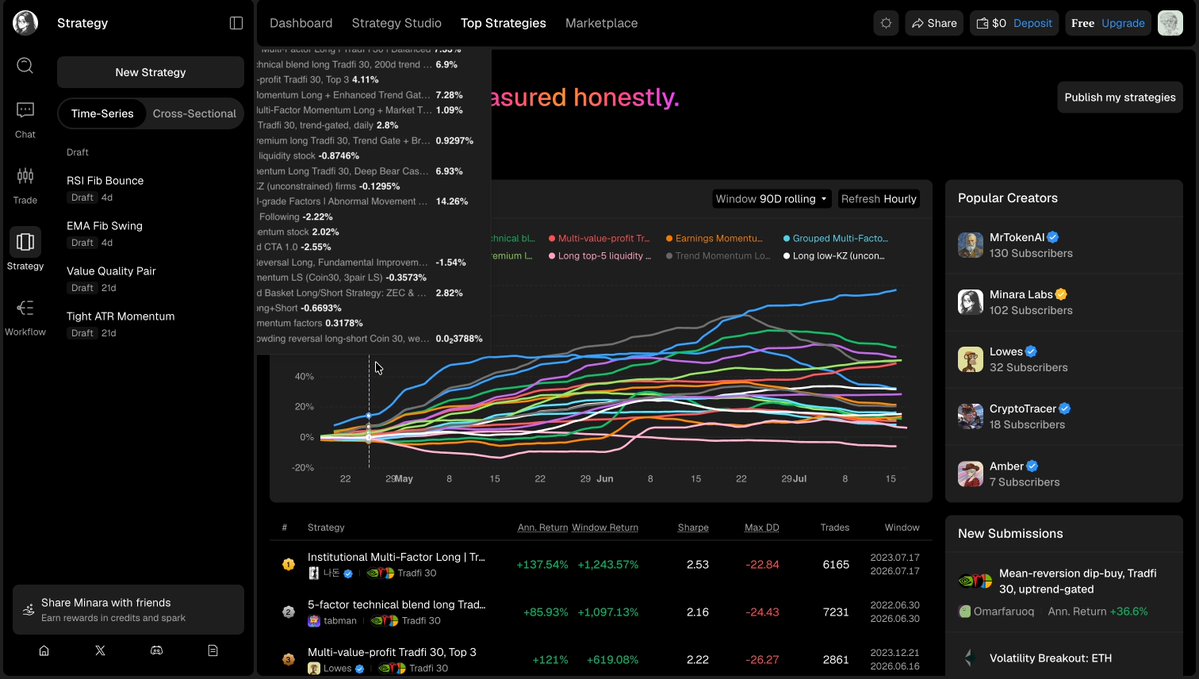Image resolution: width=1199 pixels, height=679 pixels.
Task: Switch to Time-Series strategy mode
Action: click(x=102, y=113)
